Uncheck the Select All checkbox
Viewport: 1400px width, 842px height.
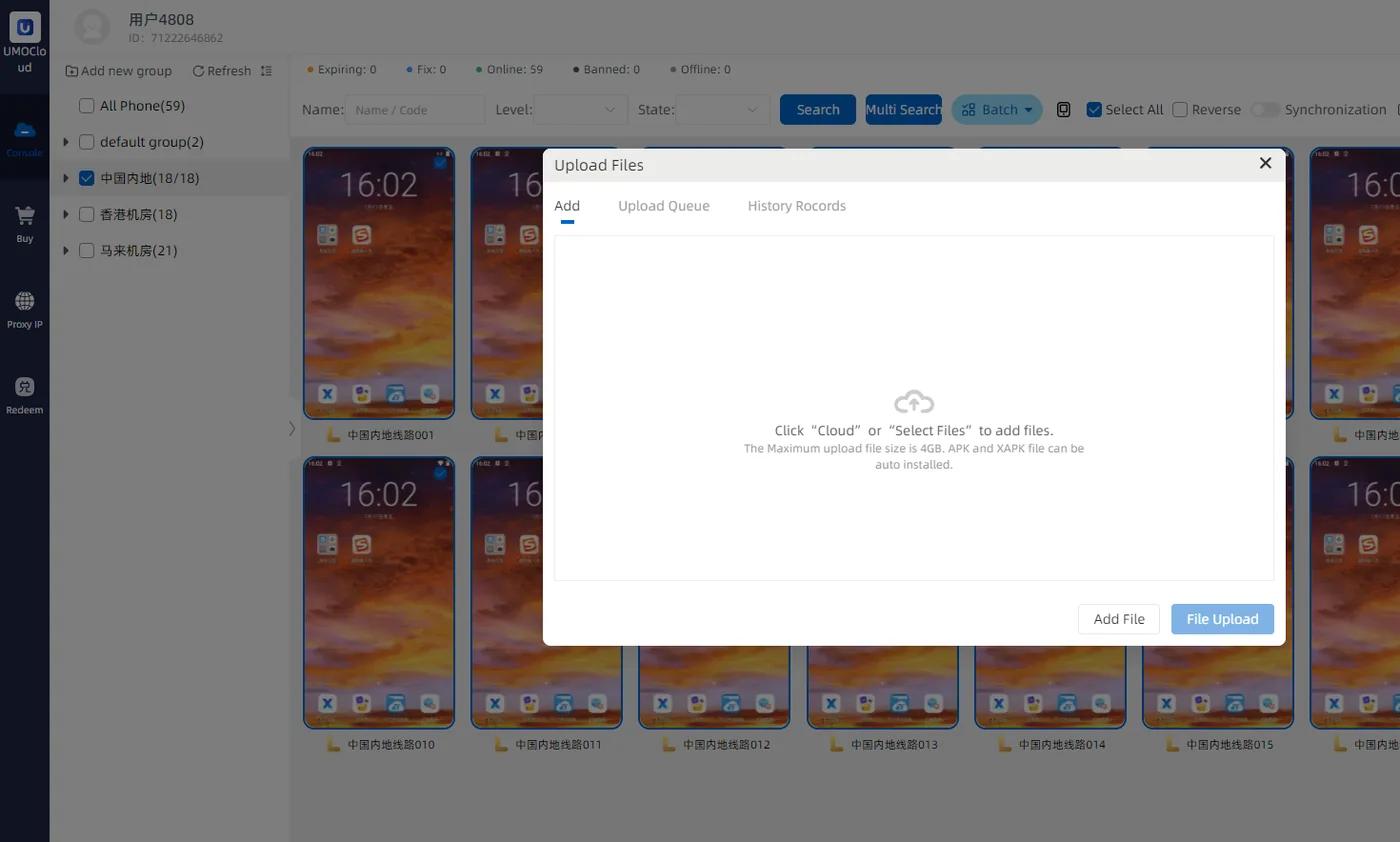pyautogui.click(x=1094, y=110)
